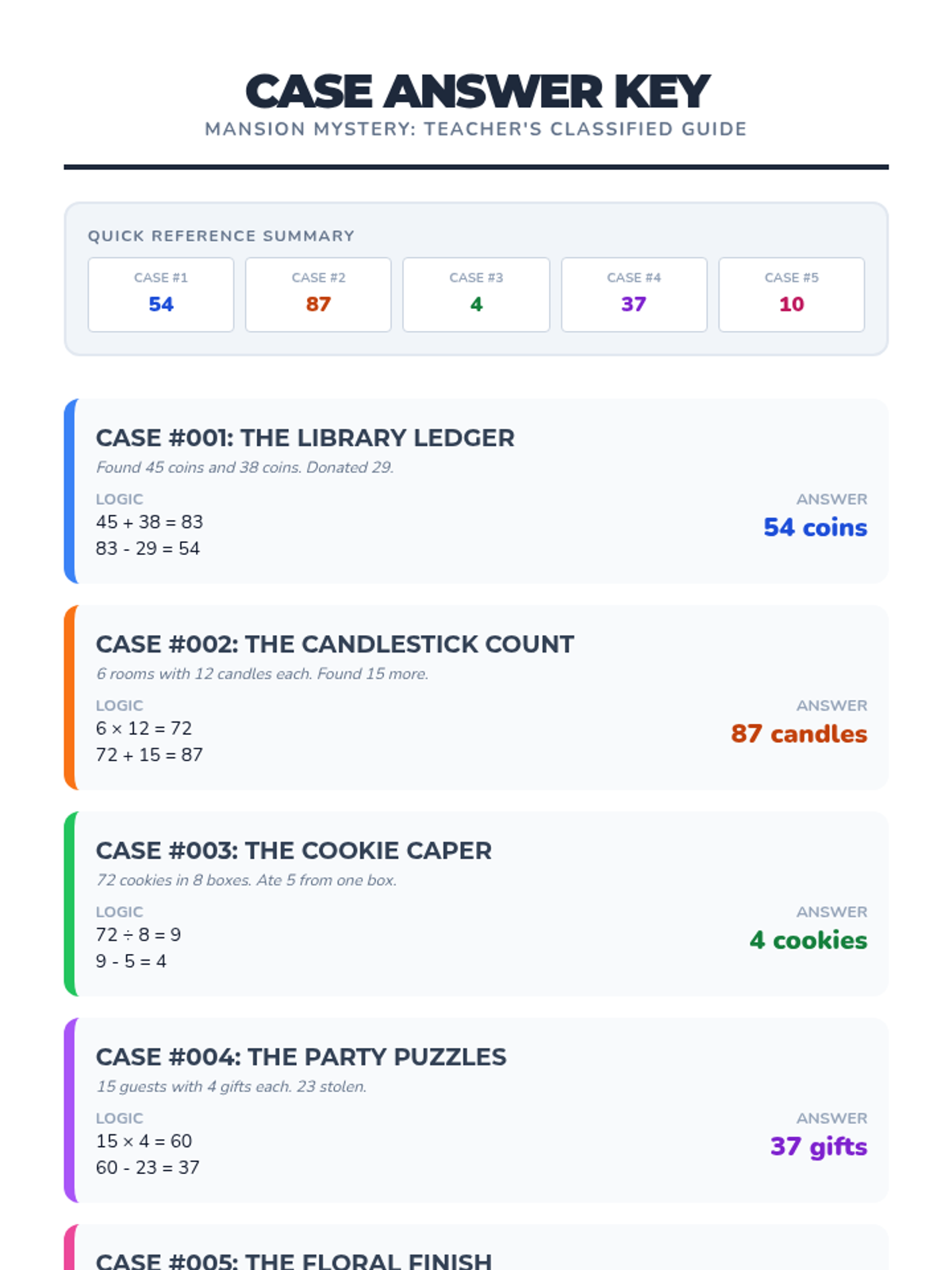Screen dimensions: 952x1270
Task: Open the Case #3 summary card
Action: (476, 294)
